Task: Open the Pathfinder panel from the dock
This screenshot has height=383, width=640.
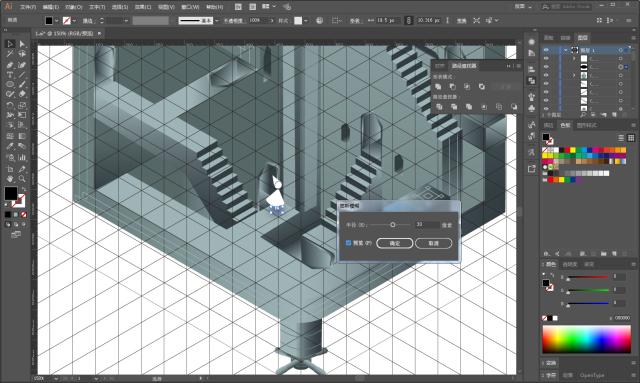Action: [531, 81]
